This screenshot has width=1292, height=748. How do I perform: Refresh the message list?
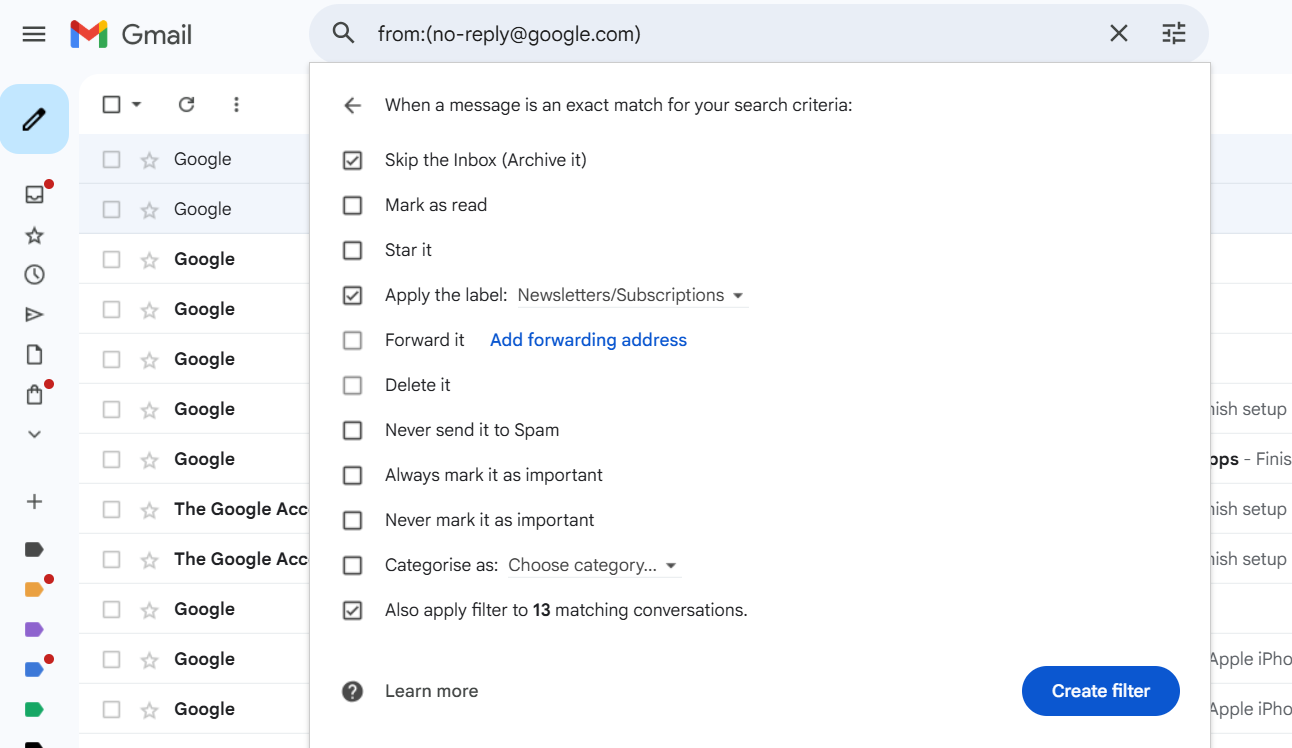(186, 104)
